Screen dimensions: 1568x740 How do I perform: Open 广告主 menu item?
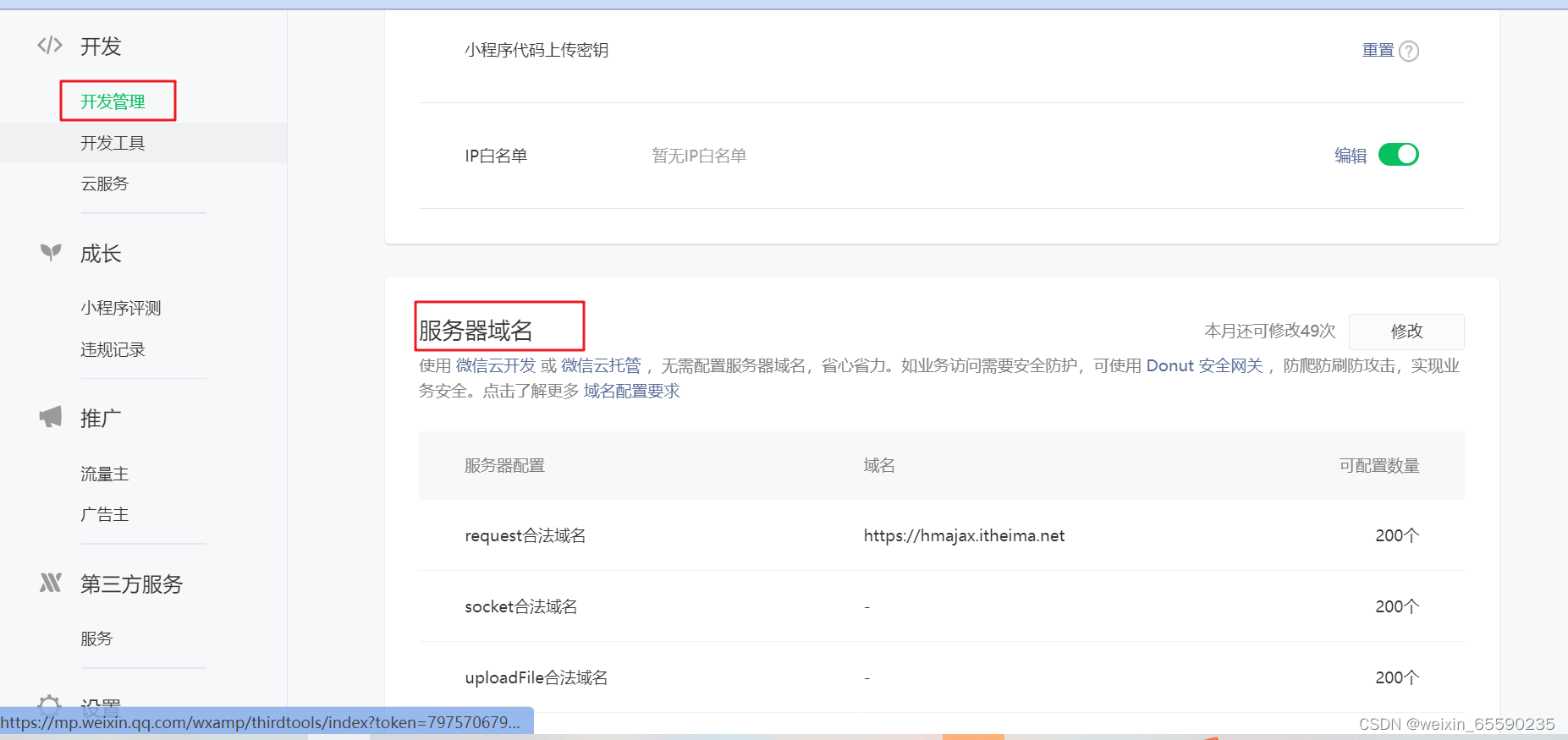click(x=104, y=514)
